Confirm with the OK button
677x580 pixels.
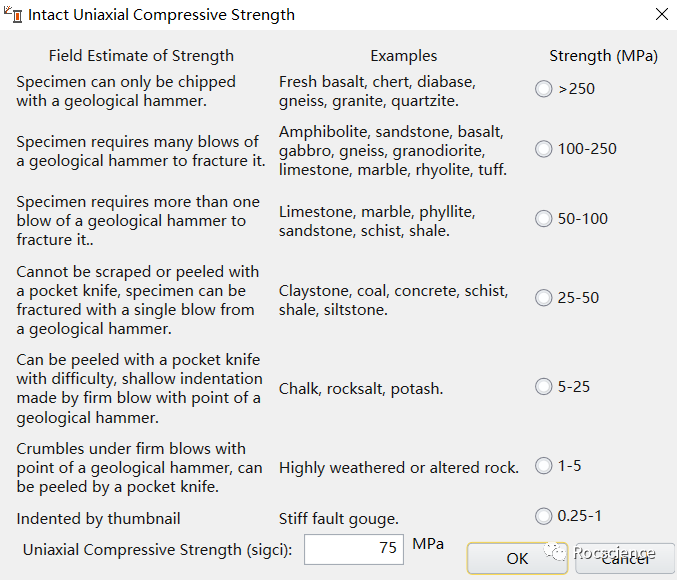click(517, 558)
